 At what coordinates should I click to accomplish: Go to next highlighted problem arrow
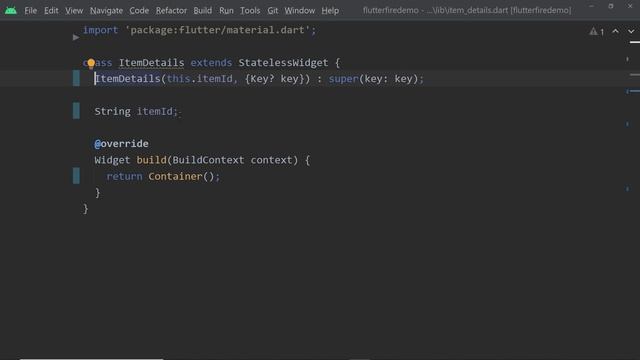(x=631, y=31)
